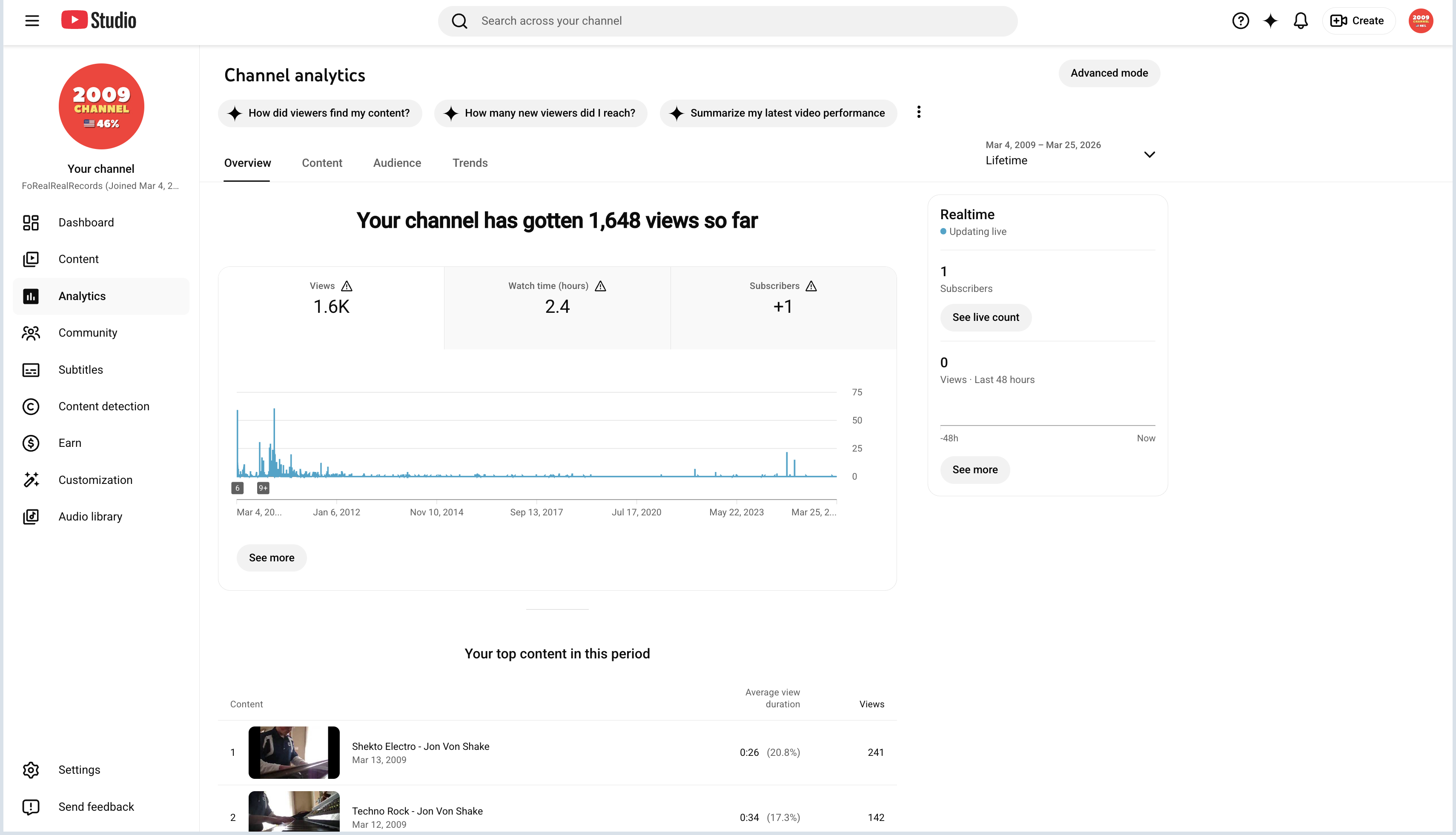Click the Settings gear icon
The height and width of the screenshot is (835, 1456).
click(x=31, y=770)
